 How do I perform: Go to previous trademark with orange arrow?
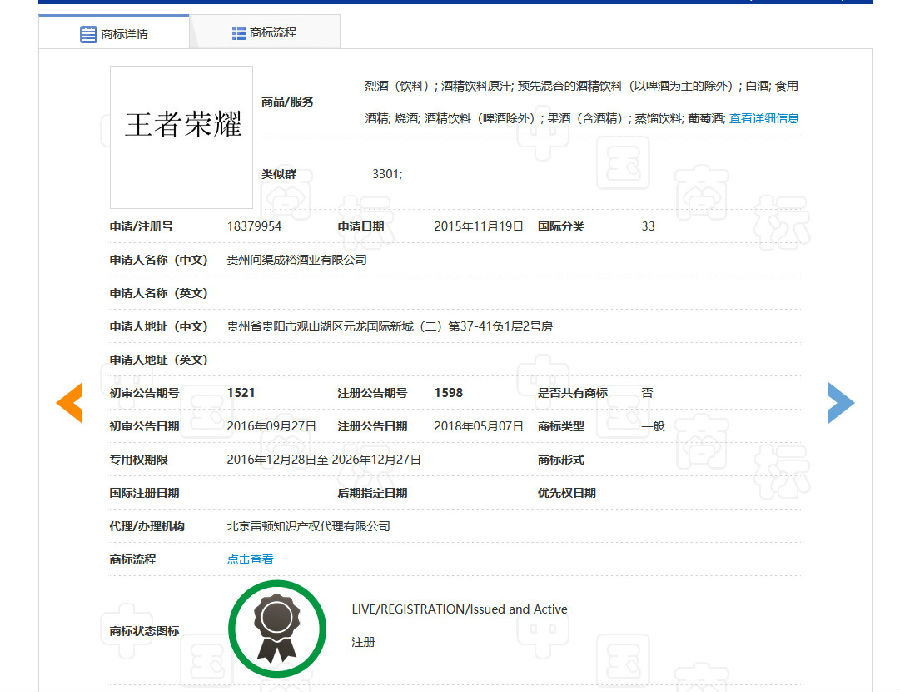[69, 401]
